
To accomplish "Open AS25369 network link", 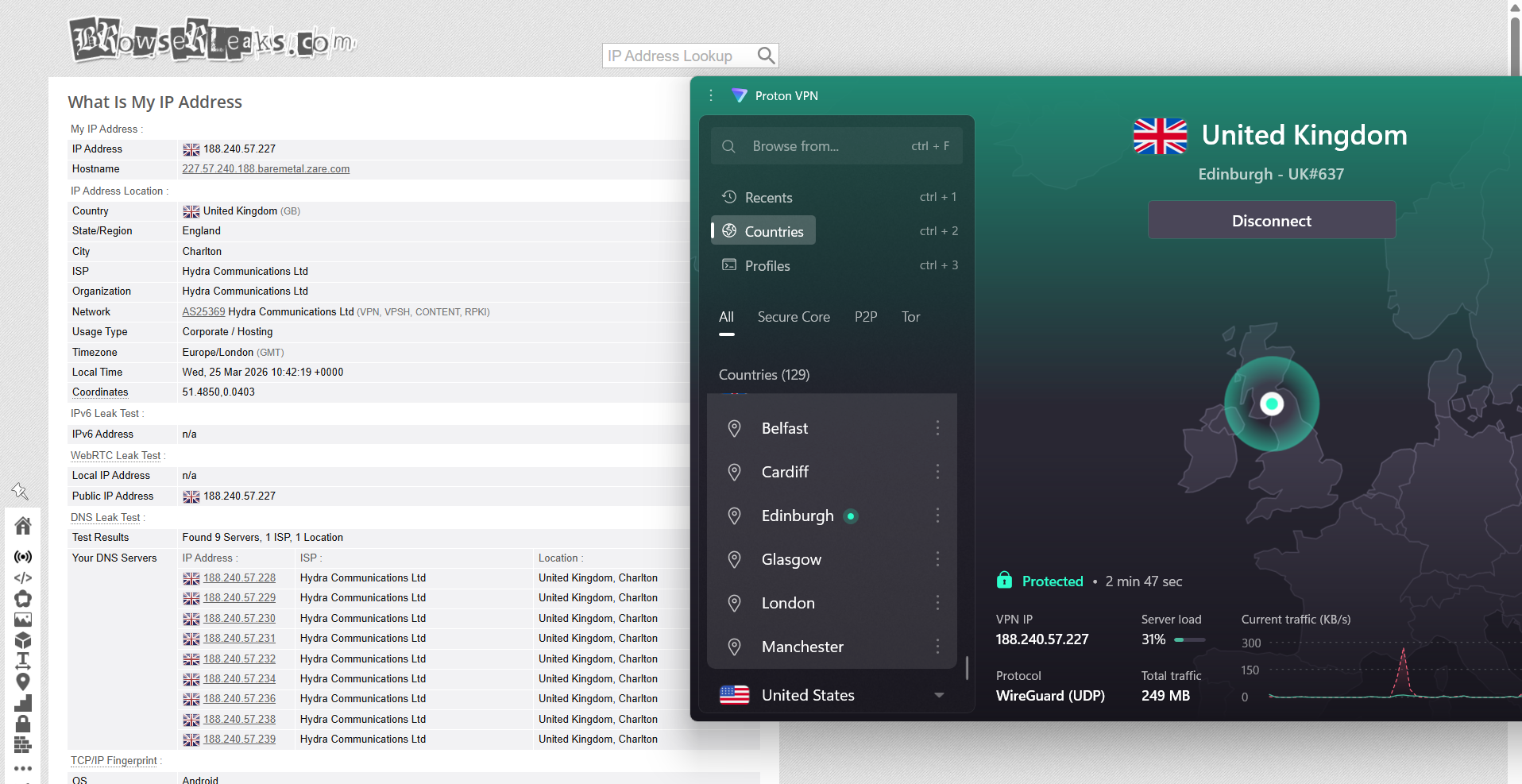I will click(203, 312).
